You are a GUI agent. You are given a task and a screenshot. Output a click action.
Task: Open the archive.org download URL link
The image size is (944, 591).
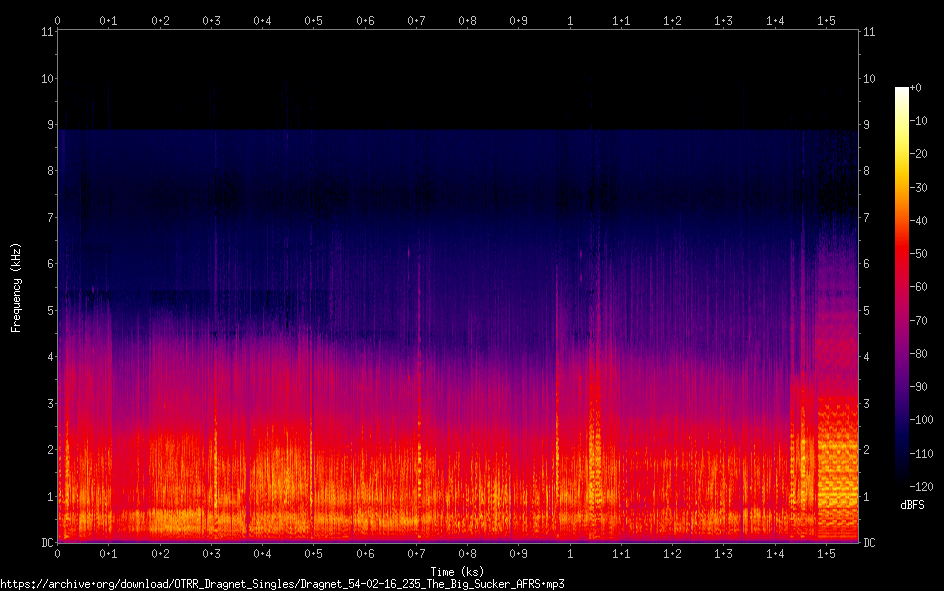click(289, 583)
